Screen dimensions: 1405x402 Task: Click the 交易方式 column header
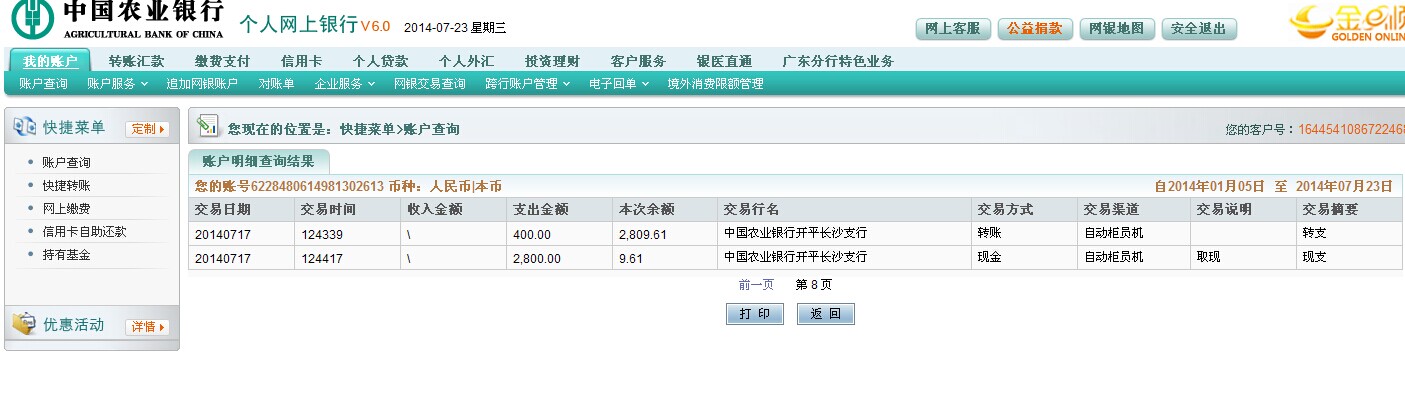[1024, 210]
